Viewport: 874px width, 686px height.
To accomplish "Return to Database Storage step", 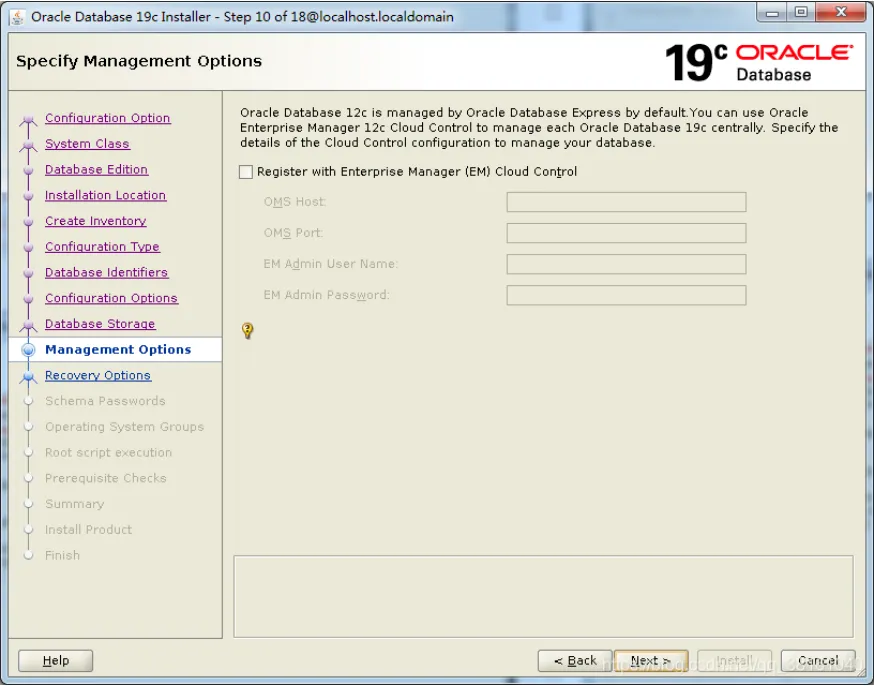I will point(100,323).
